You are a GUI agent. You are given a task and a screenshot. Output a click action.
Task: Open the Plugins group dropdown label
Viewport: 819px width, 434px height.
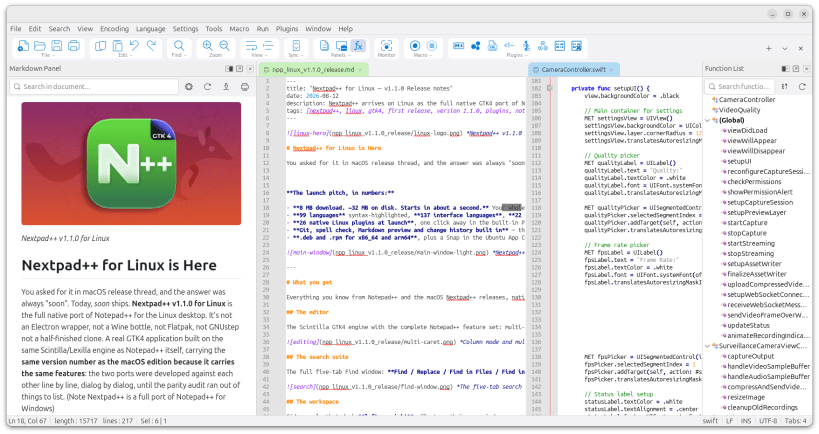pos(516,55)
